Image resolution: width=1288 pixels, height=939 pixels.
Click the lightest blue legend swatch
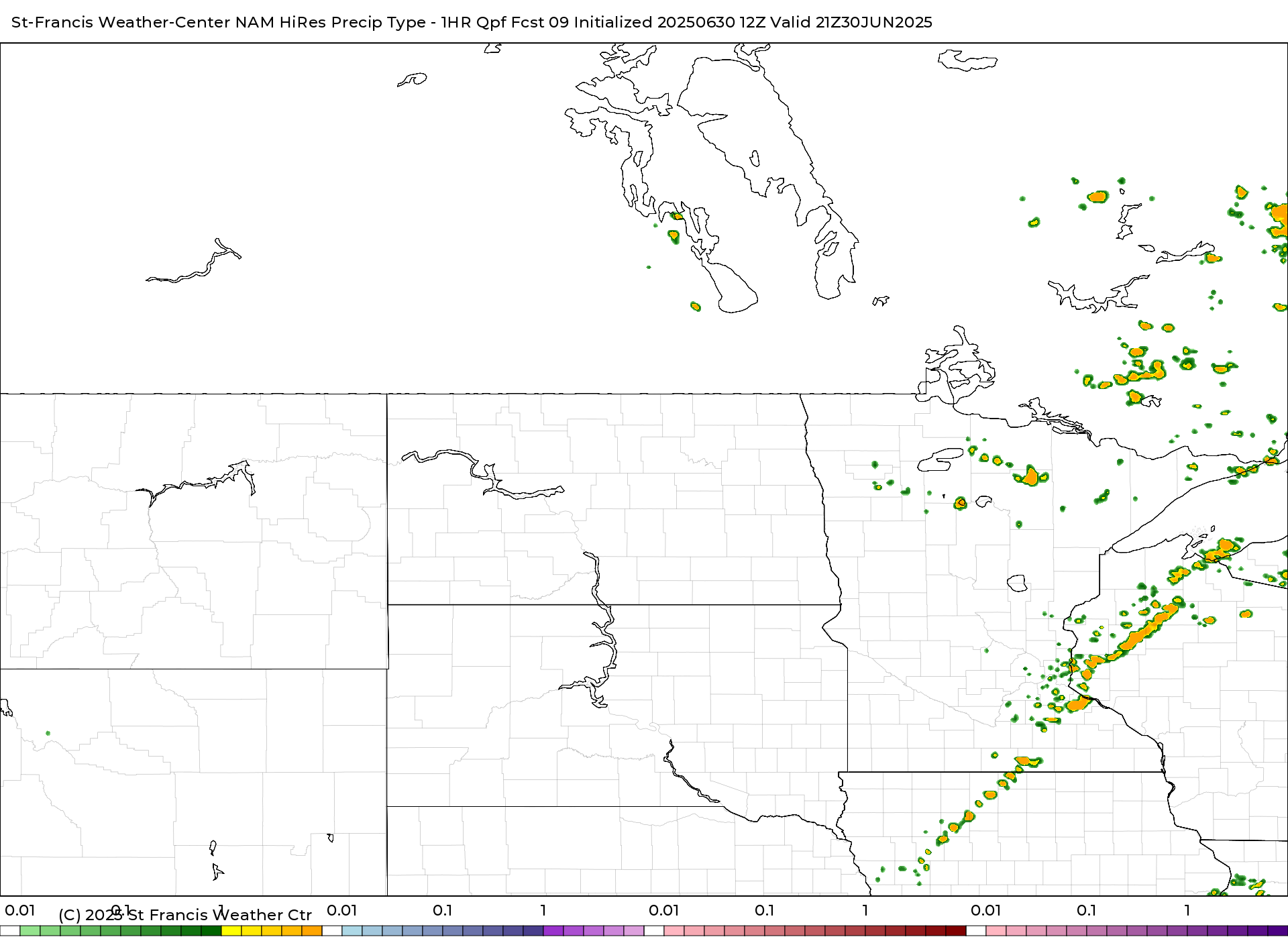pos(352,931)
